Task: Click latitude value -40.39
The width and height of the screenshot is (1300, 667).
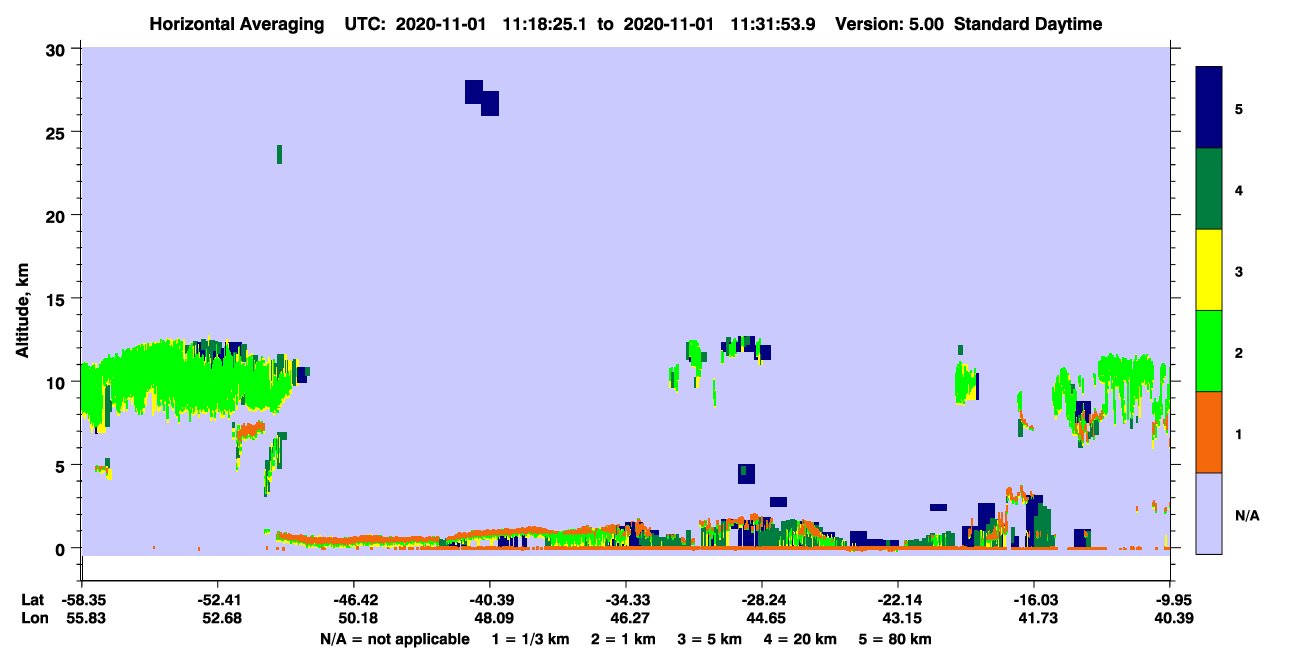Action: pos(489,600)
